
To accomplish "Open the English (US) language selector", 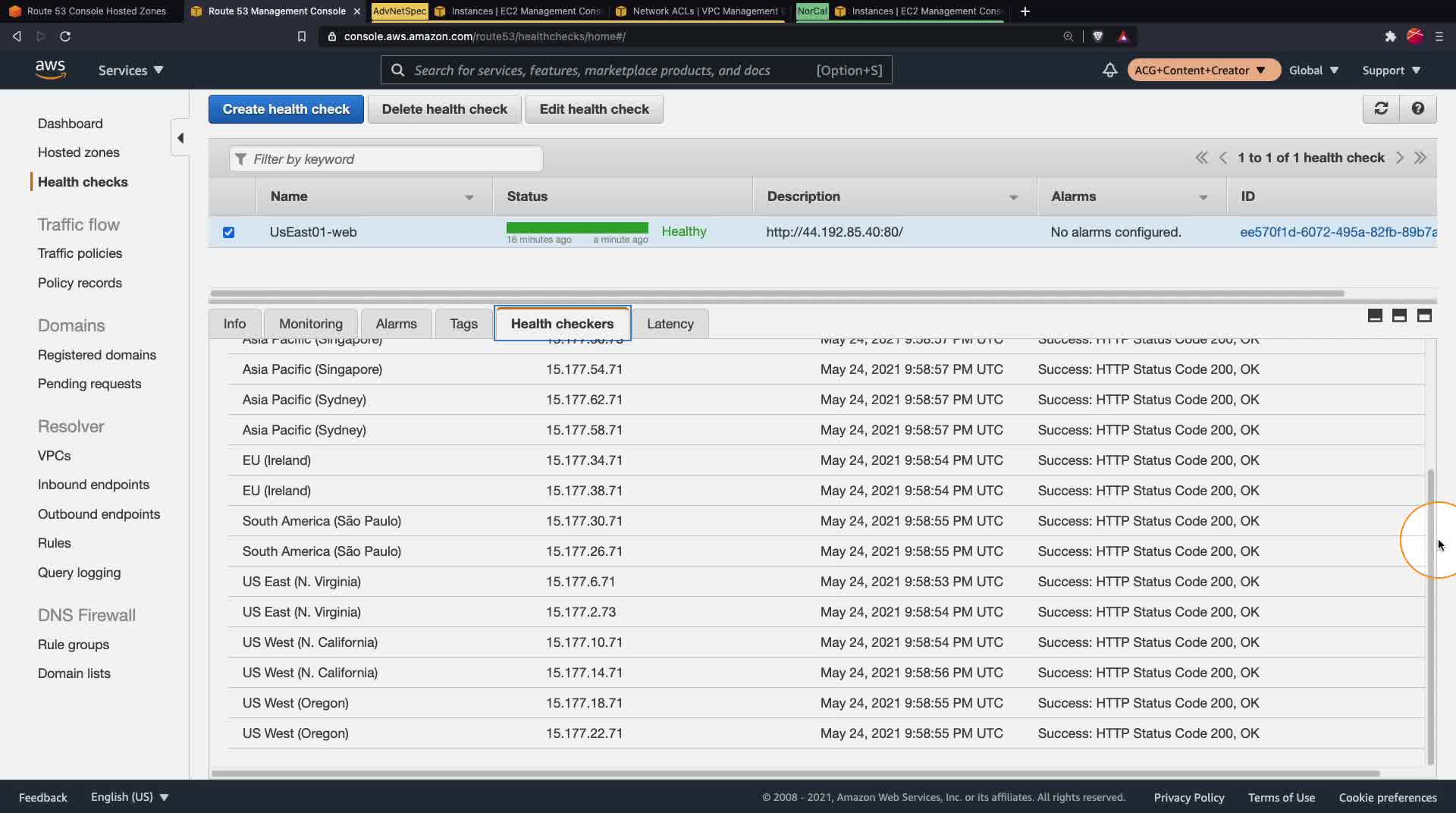I will coord(130,797).
